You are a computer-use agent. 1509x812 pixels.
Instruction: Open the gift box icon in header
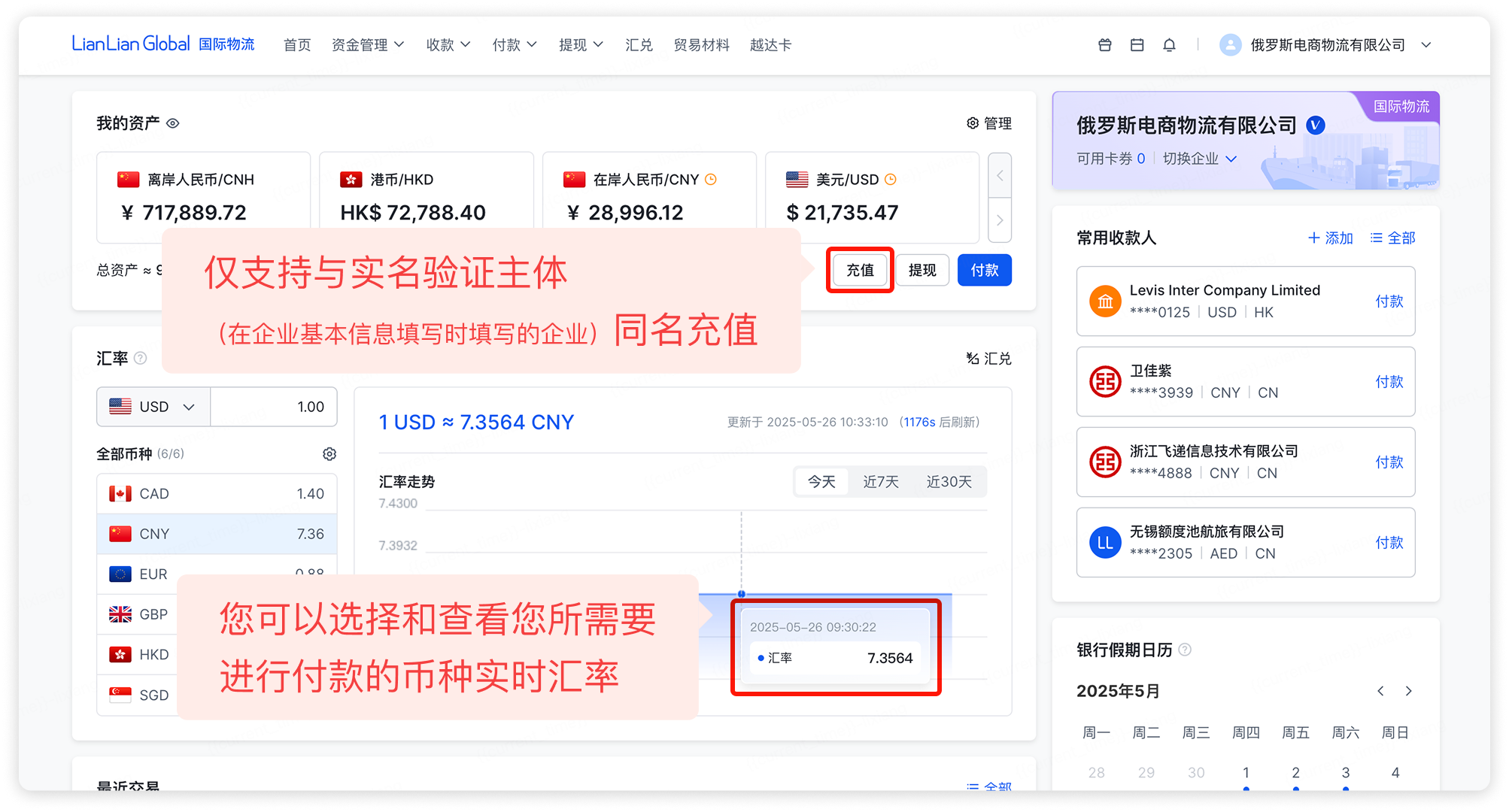pyautogui.click(x=1104, y=45)
